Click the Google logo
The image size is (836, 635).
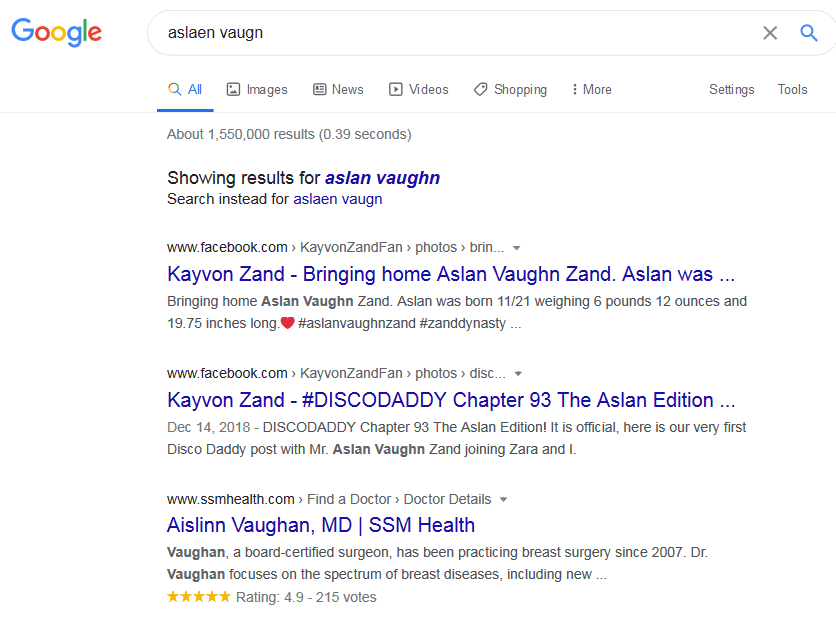56,33
